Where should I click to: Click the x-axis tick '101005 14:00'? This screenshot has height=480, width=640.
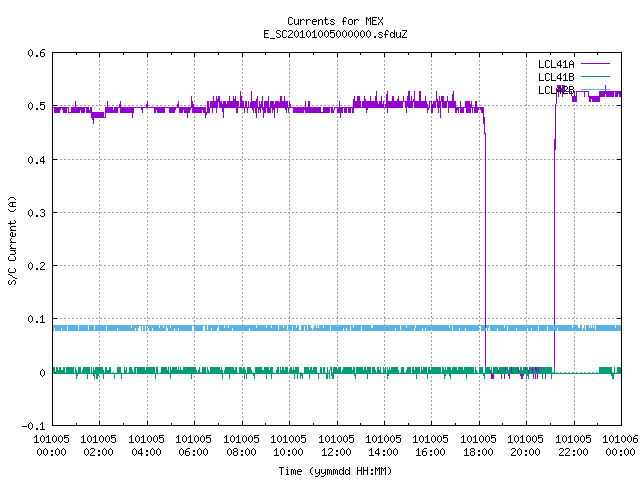(383, 446)
